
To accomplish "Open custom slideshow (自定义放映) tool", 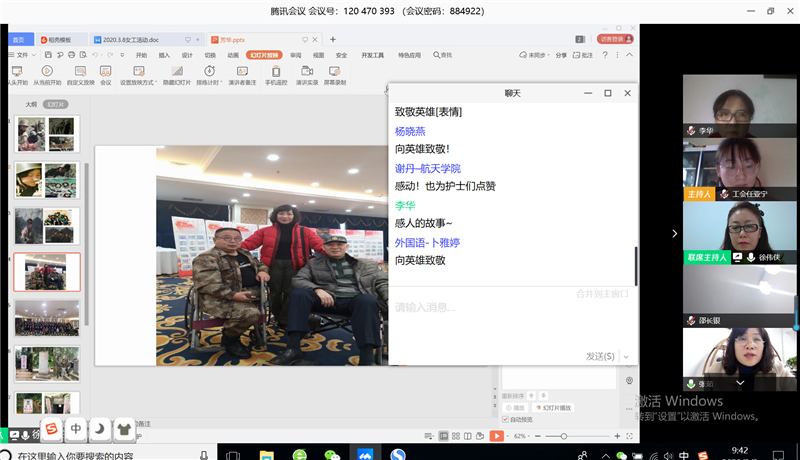I will pos(81,74).
